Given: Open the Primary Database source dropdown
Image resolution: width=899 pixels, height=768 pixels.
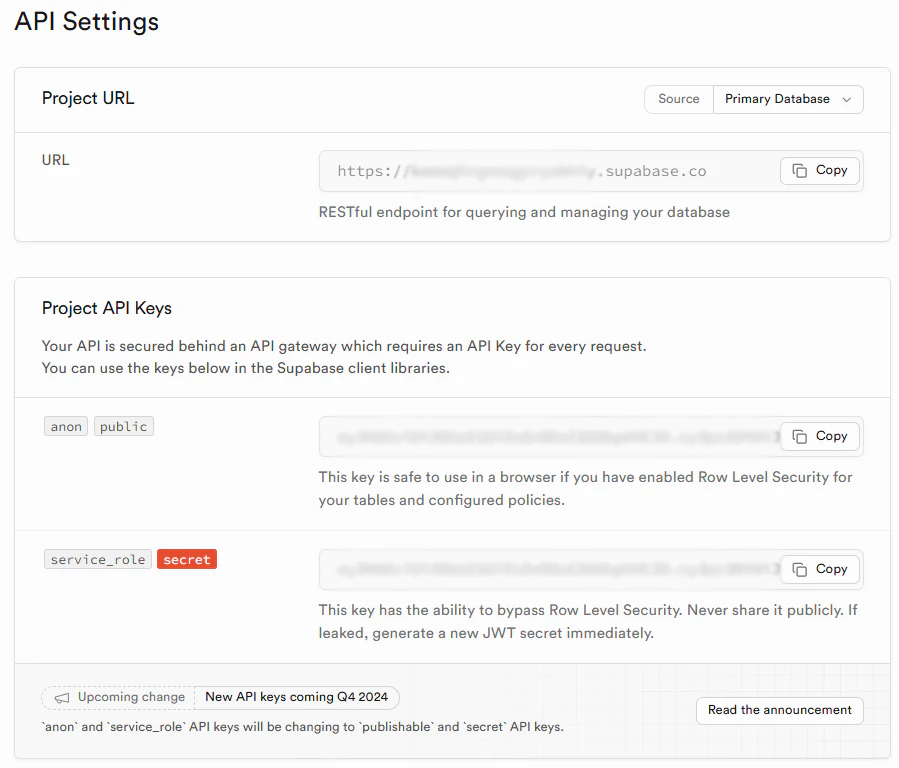Looking at the screenshot, I should coord(788,99).
